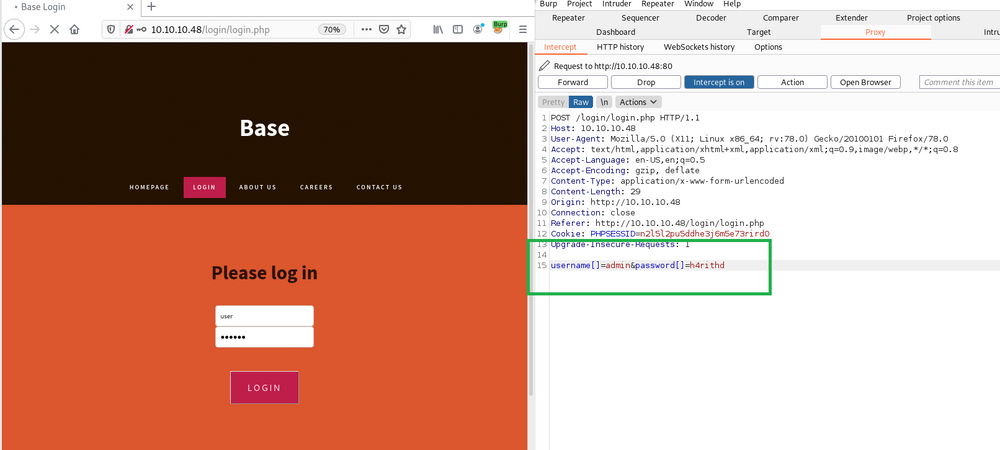
Task: Open the Firefox home page
Action: click(75, 29)
